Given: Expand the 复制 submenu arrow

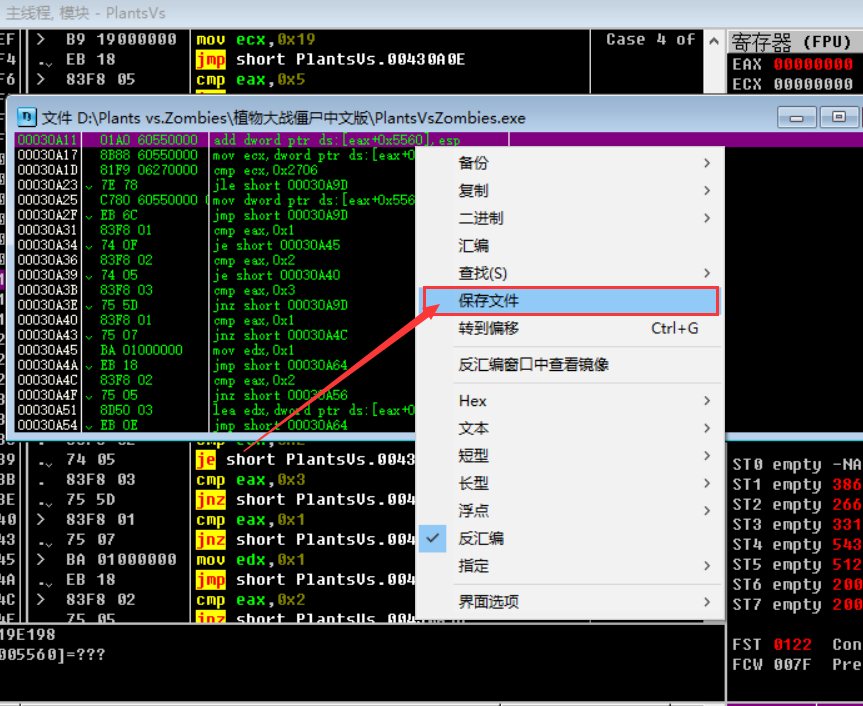Looking at the screenshot, I should pos(707,190).
